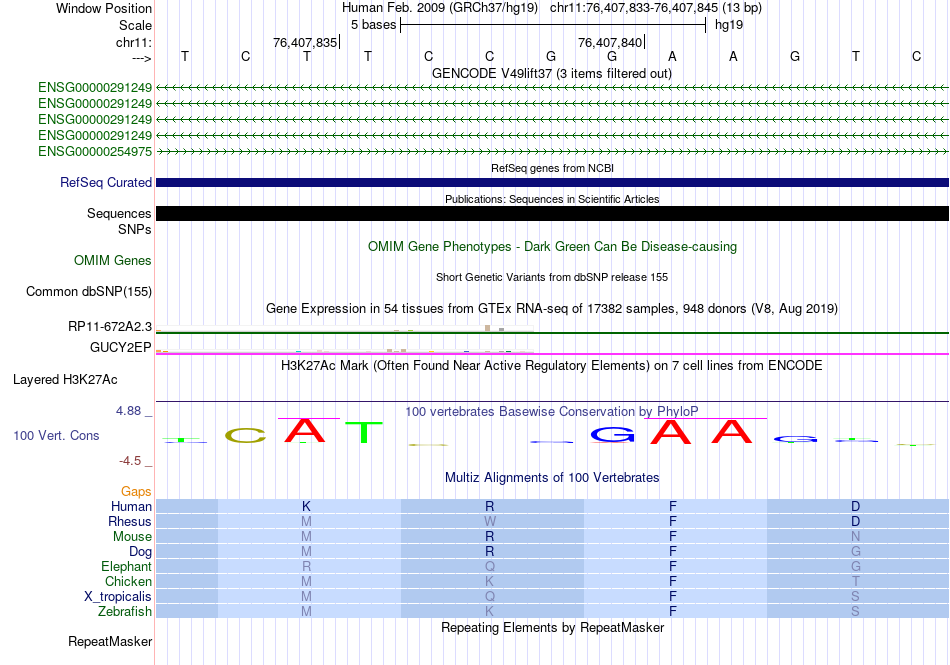The height and width of the screenshot is (665, 950).
Task: Click the RP11-672A2.3 expression bar graph
Action: tap(345, 328)
